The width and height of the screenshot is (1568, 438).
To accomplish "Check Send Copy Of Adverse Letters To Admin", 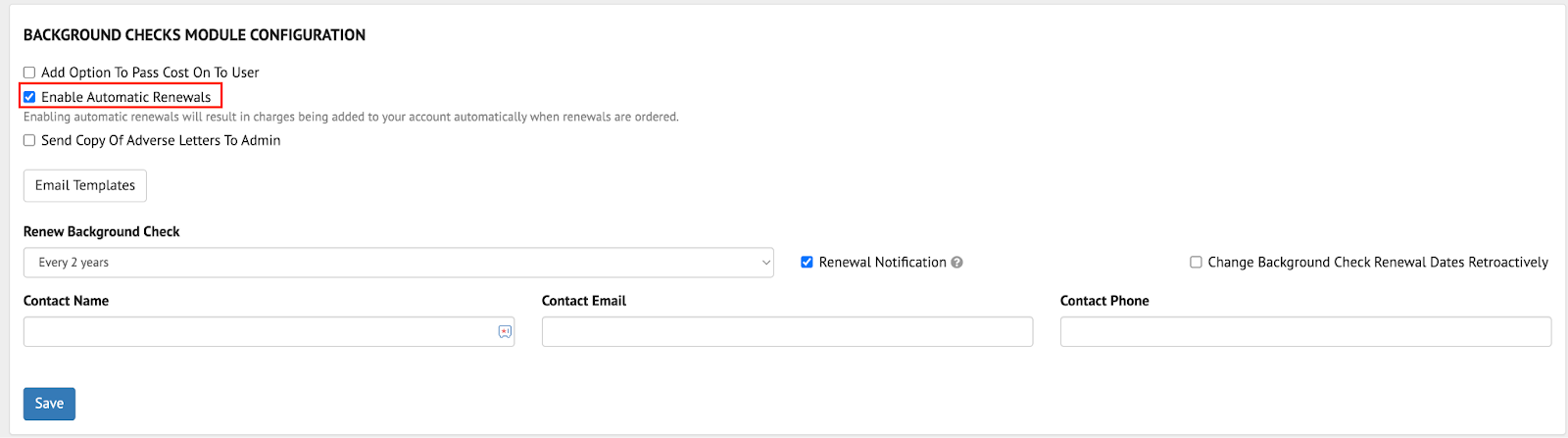I will [29, 140].
